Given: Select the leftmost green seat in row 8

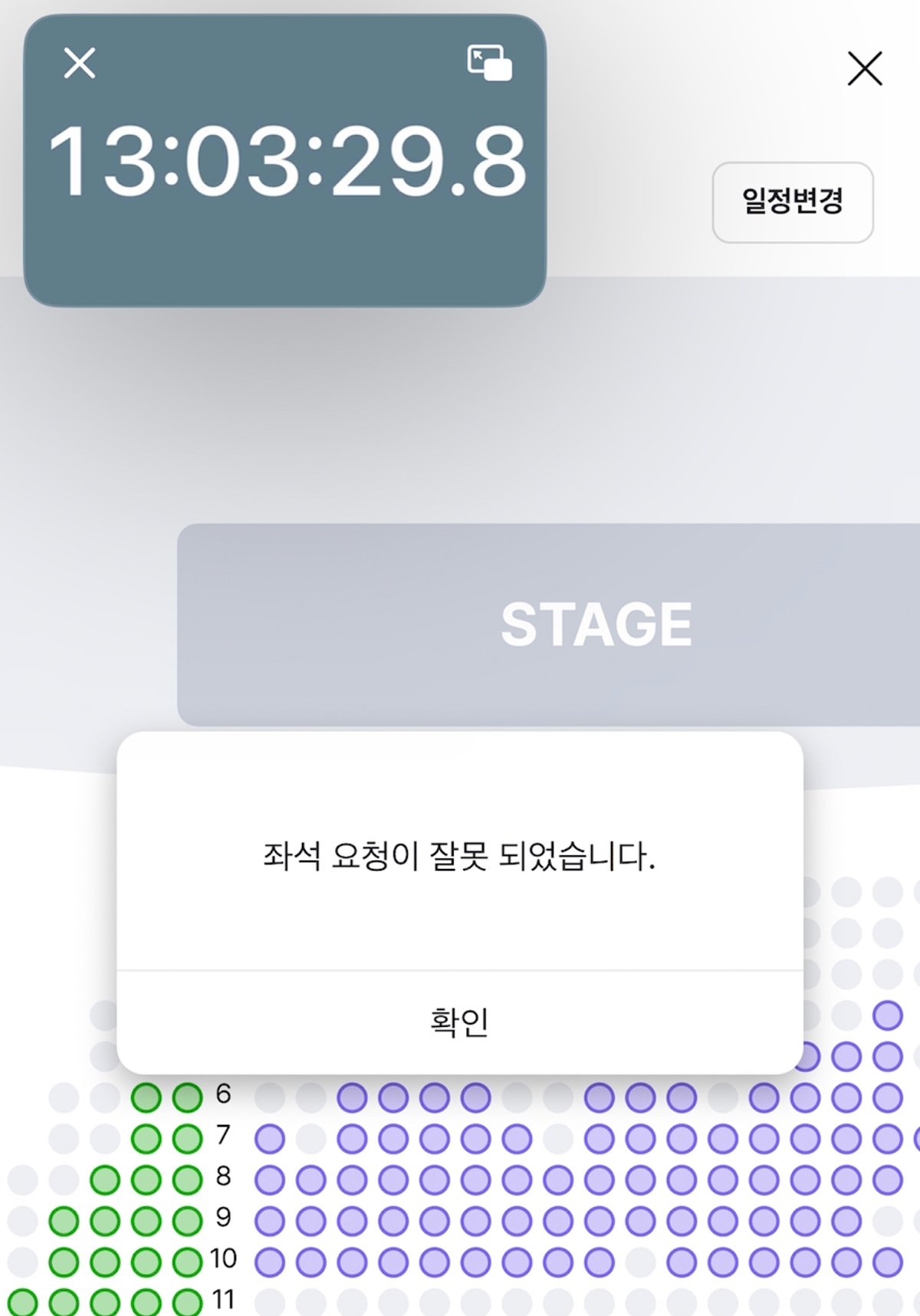Looking at the screenshot, I should pyautogui.click(x=105, y=1180).
